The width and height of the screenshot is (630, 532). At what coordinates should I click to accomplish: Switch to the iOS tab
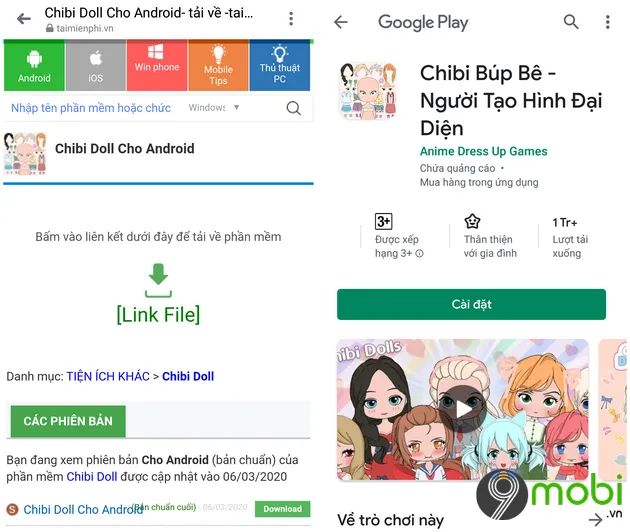point(96,65)
